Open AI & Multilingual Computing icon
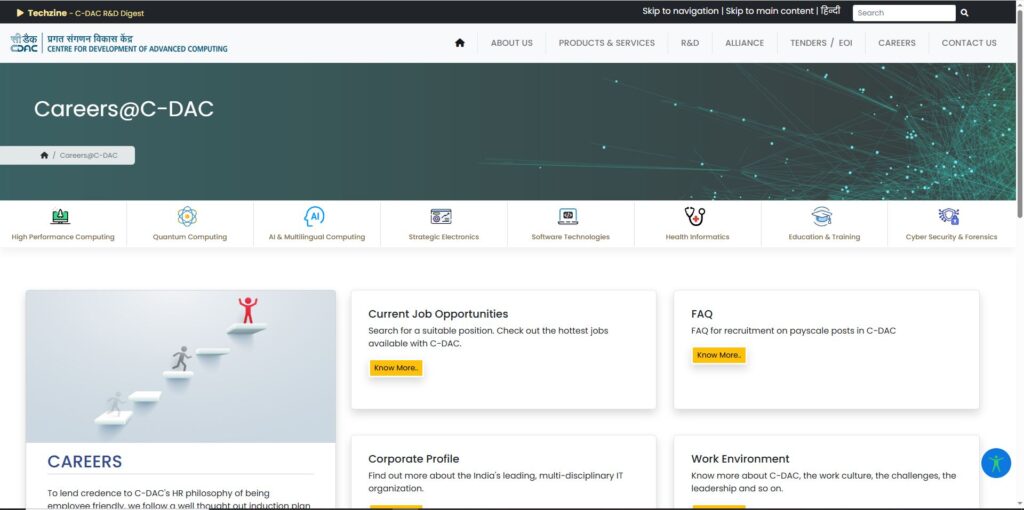This screenshot has width=1024, height=510. tap(315, 216)
